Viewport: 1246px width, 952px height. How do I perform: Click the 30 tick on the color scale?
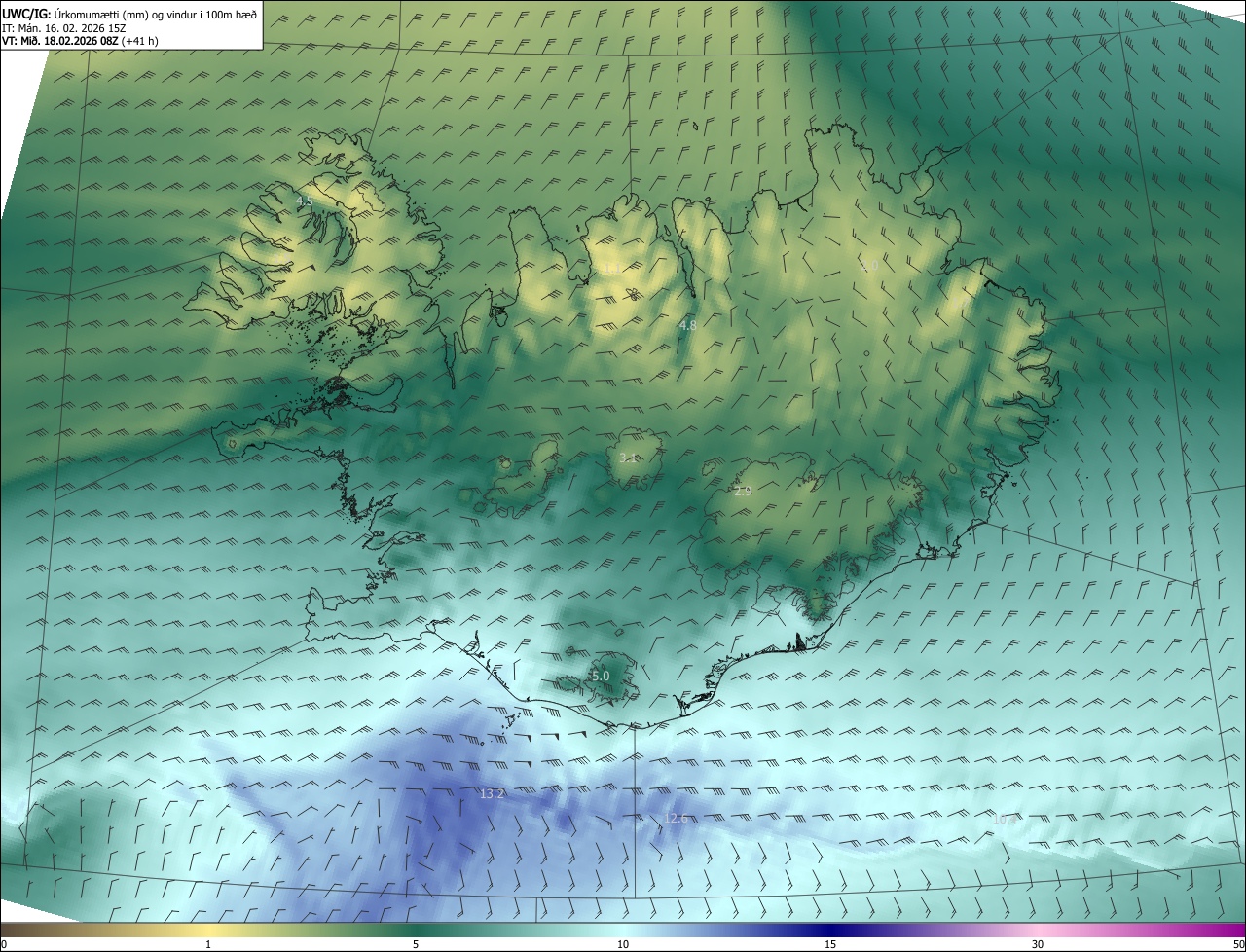(1038, 945)
